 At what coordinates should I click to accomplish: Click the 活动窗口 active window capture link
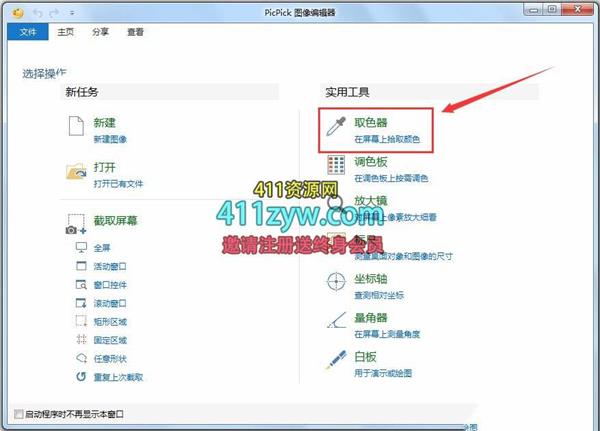(x=109, y=266)
